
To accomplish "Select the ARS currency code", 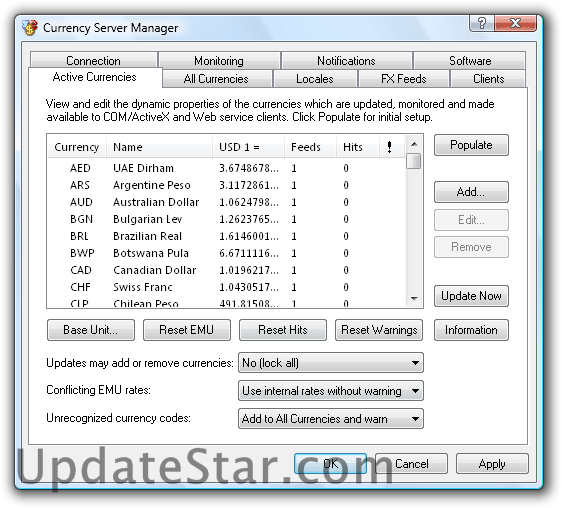I will point(80,185).
